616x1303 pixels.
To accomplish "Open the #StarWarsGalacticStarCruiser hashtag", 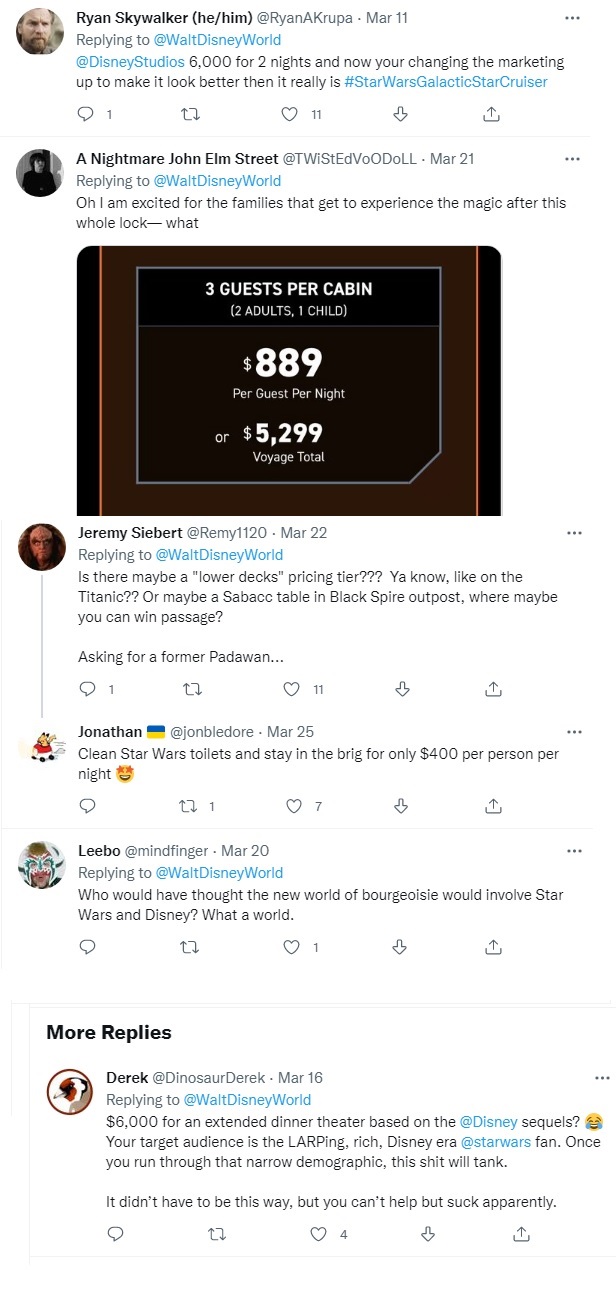I will pyautogui.click(x=445, y=82).
